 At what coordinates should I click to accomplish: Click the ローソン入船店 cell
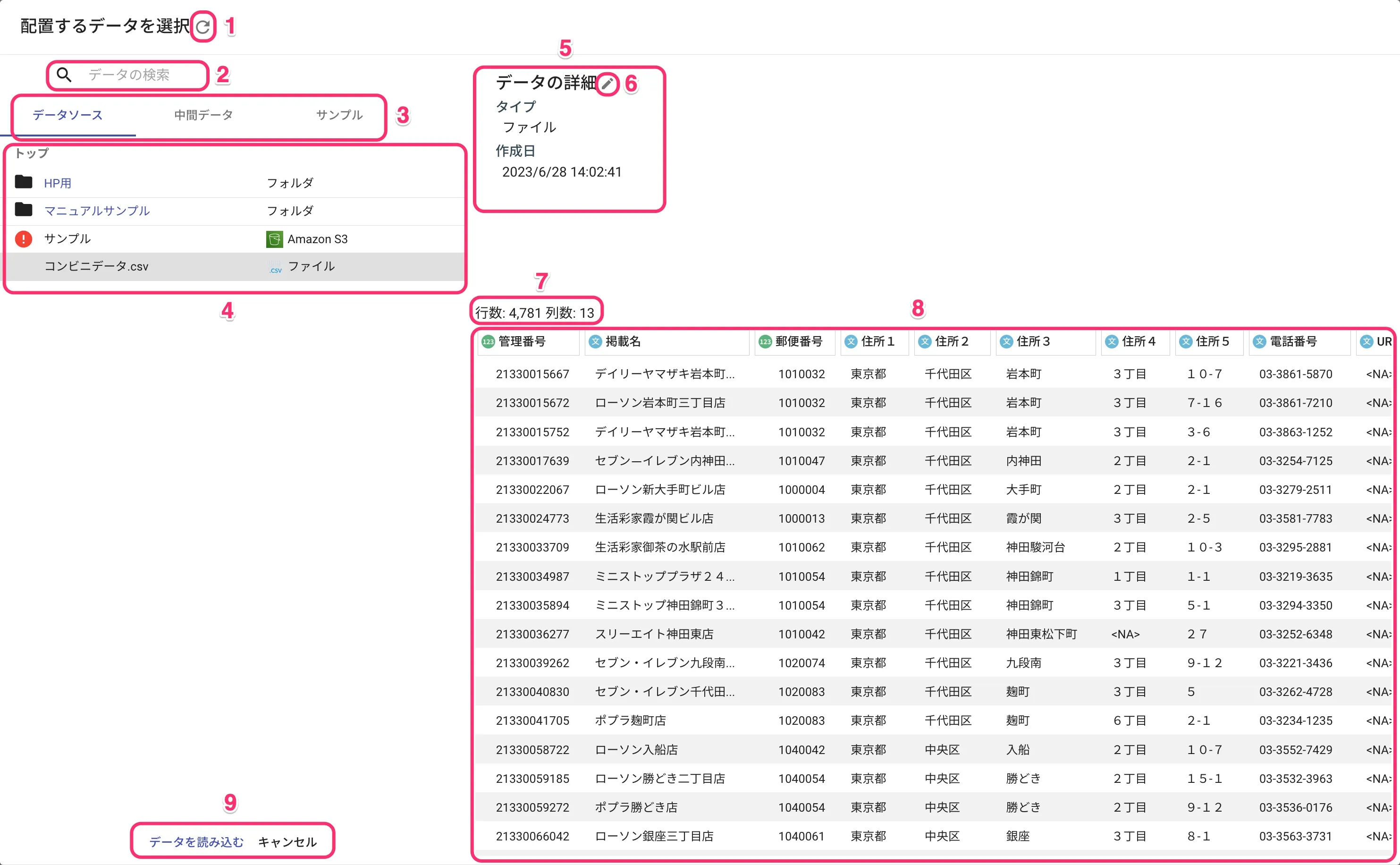click(637, 750)
